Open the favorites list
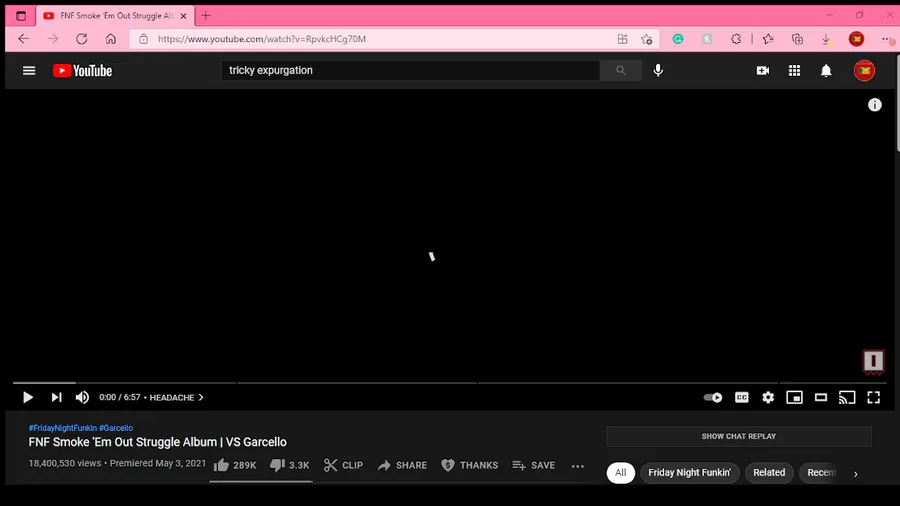Image resolution: width=900 pixels, height=506 pixels. click(x=768, y=39)
